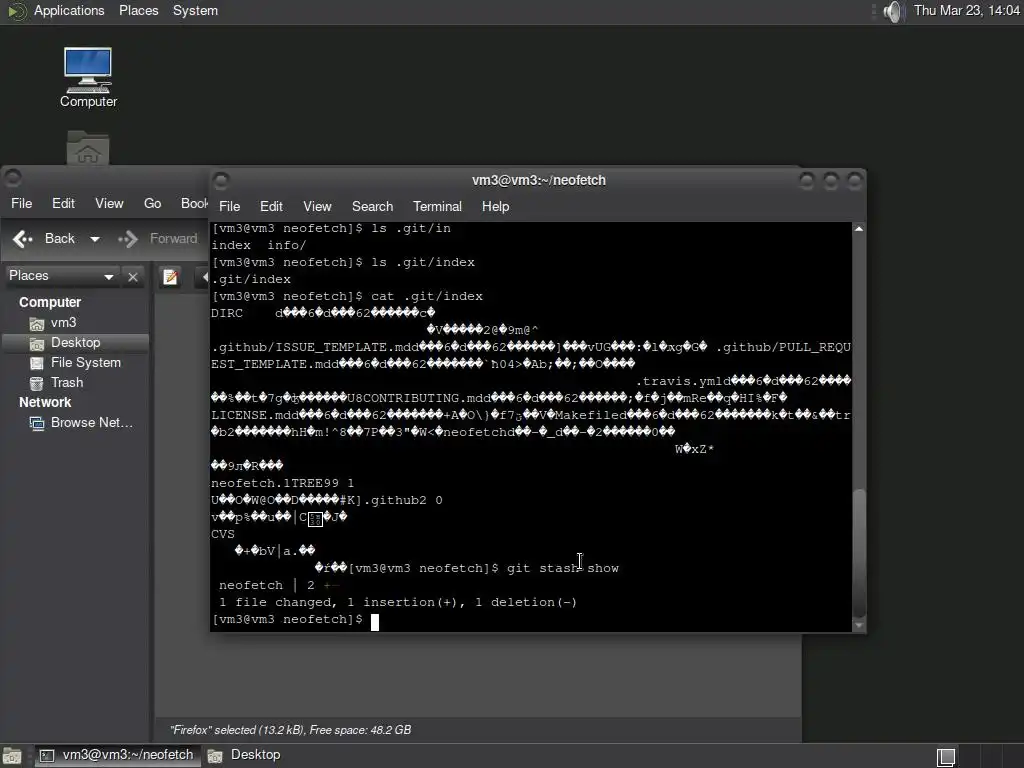Click the Firefox selected status bar text

point(291,730)
